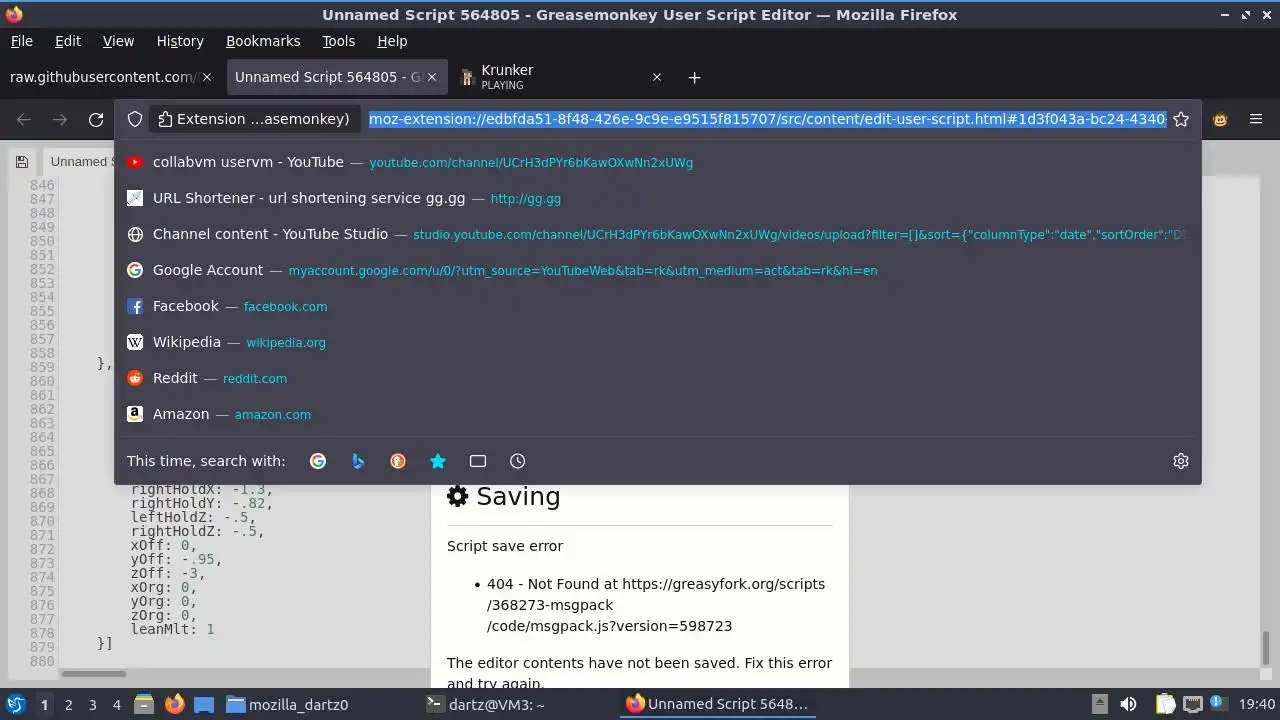
Task: Click the editor horizontal scrollbar thumb
Action: (x=94, y=674)
